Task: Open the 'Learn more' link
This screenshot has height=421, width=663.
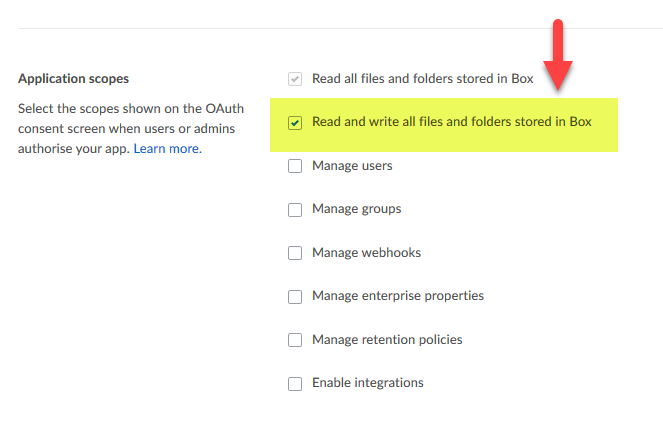Action: (x=167, y=149)
